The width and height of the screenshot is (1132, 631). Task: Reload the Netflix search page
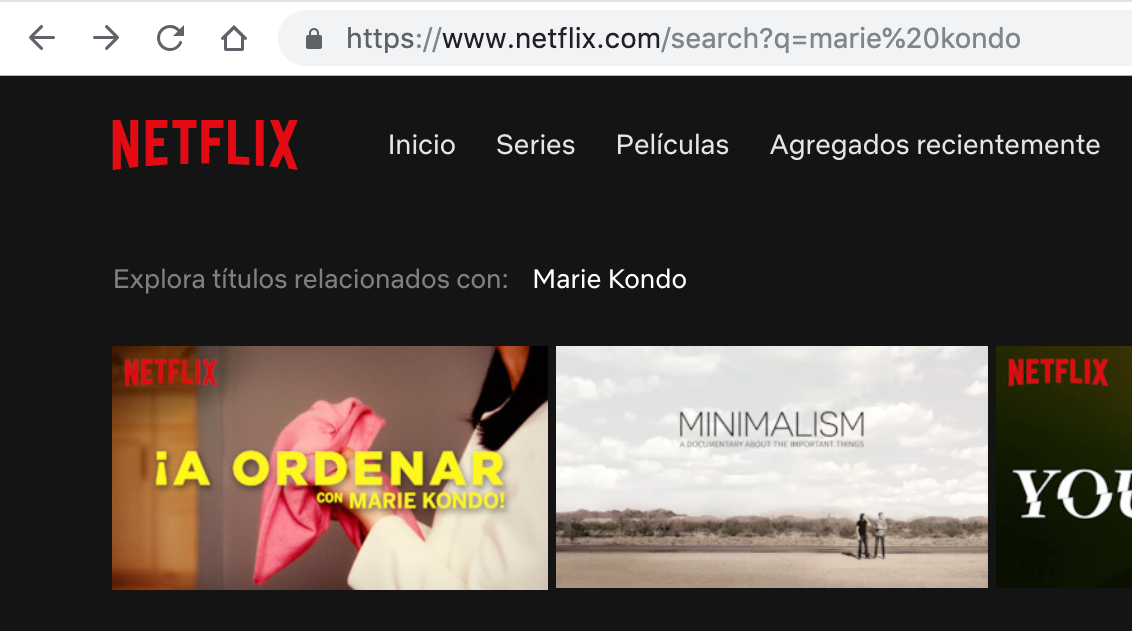tap(170, 38)
